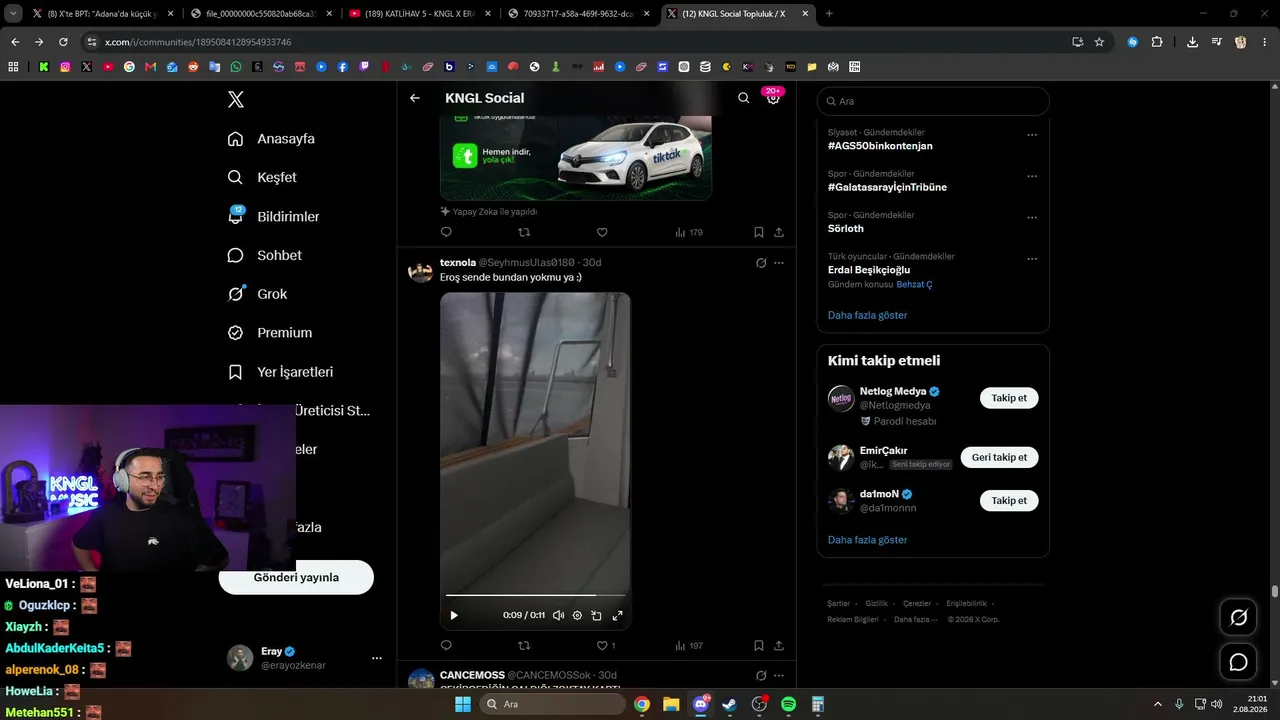
Task: Open floating messages chat button
Action: (1238, 662)
